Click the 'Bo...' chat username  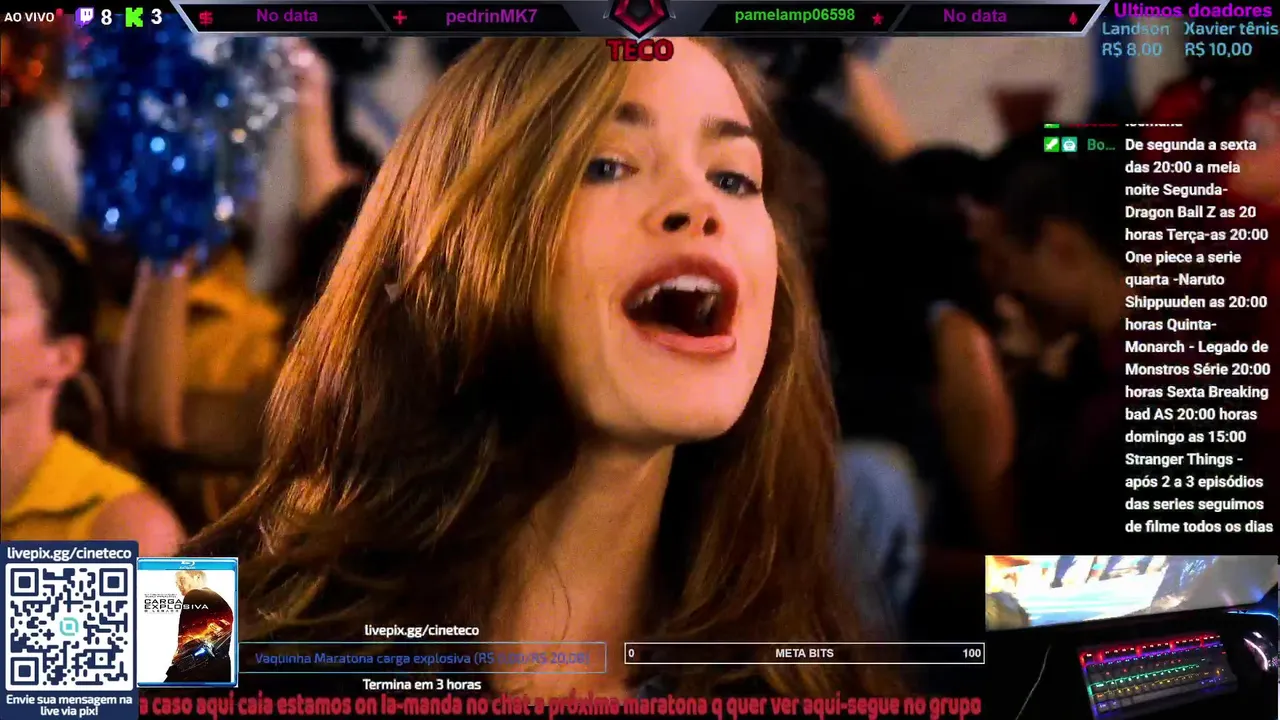1100,144
